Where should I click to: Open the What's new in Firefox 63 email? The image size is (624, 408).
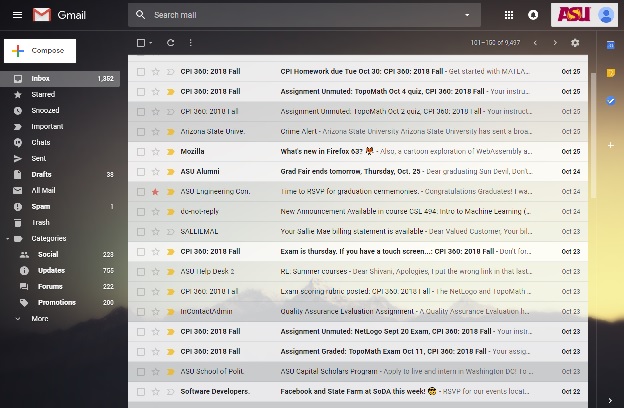coord(358,152)
